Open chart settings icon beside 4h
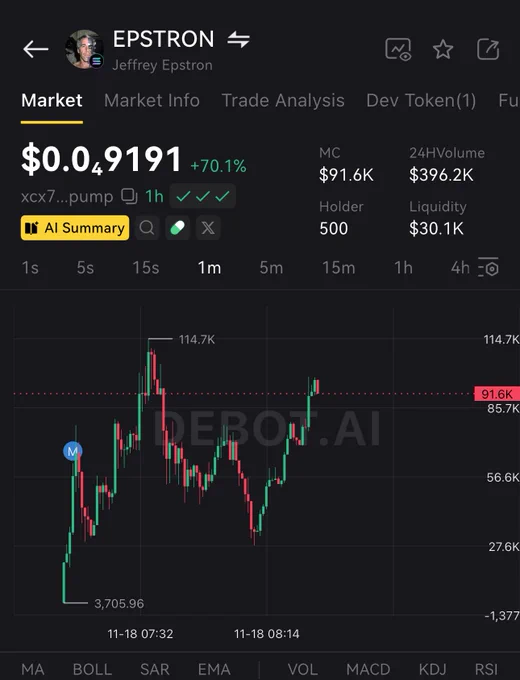Viewport: 520px width, 680px height. pyautogui.click(x=488, y=268)
